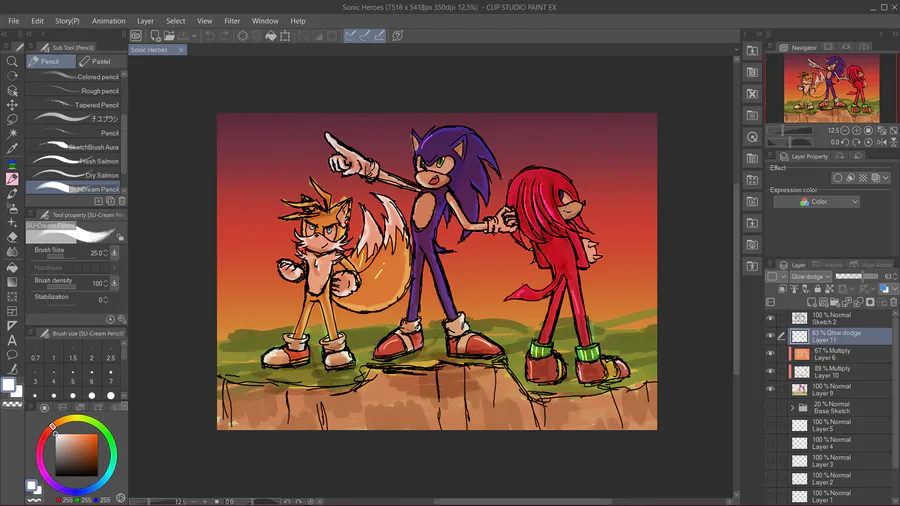Click the Open file folder icon

coord(169,36)
